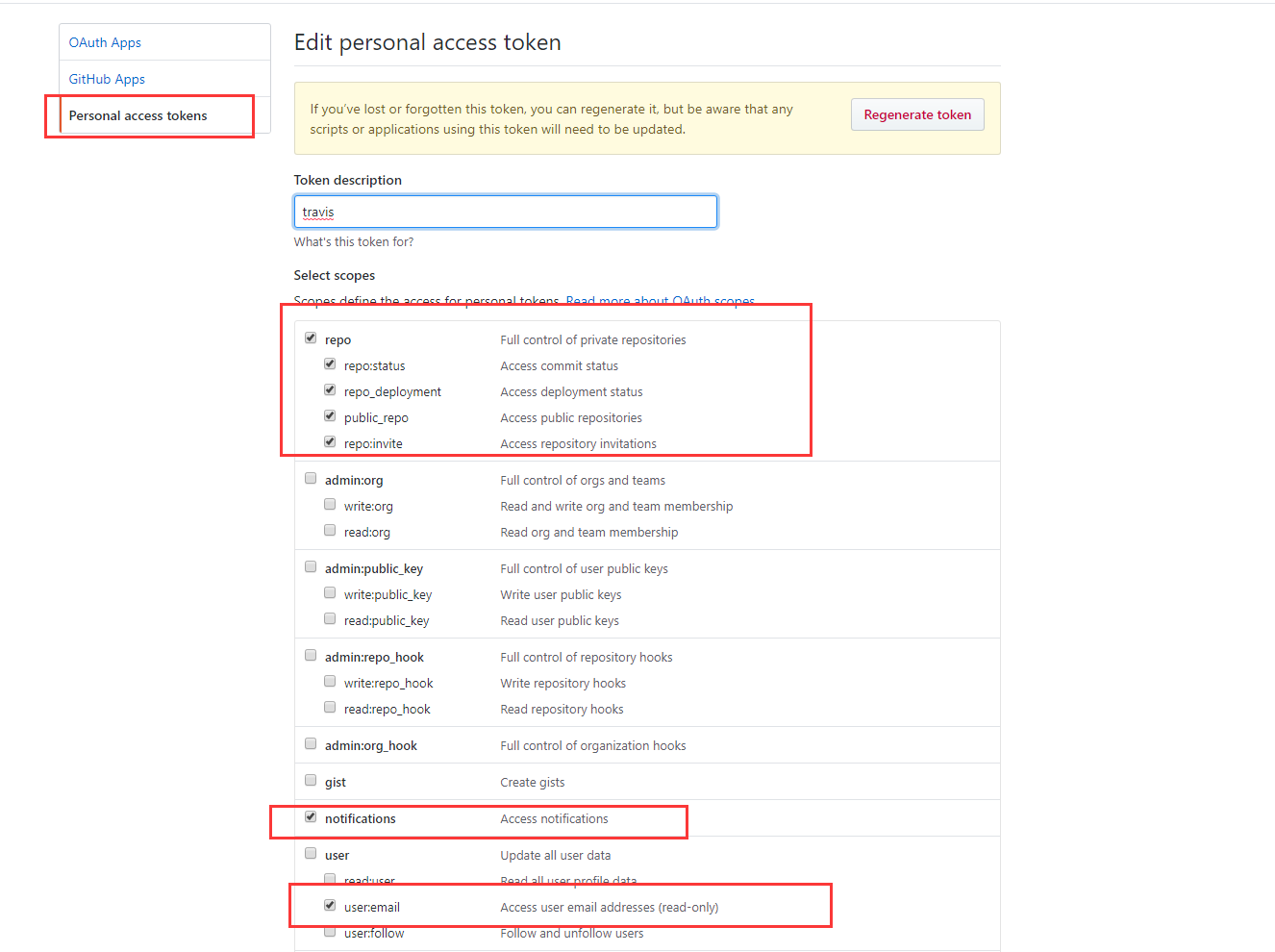The height and width of the screenshot is (952, 1275).
Task: Enable admin:repo_hook scope checkbox
Action: (x=311, y=655)
